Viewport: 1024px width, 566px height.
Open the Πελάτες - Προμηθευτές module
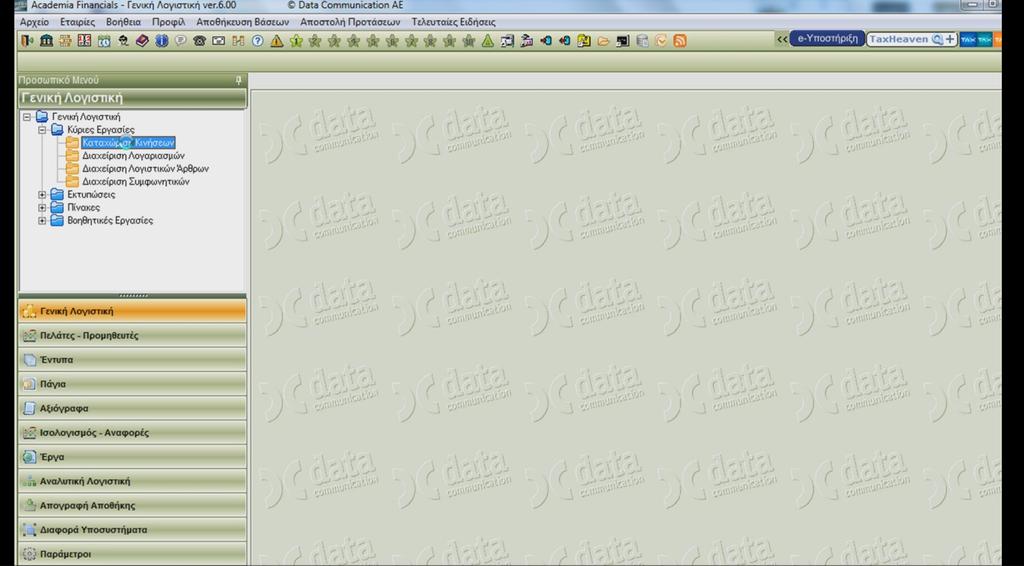click(x=133, y=336)
